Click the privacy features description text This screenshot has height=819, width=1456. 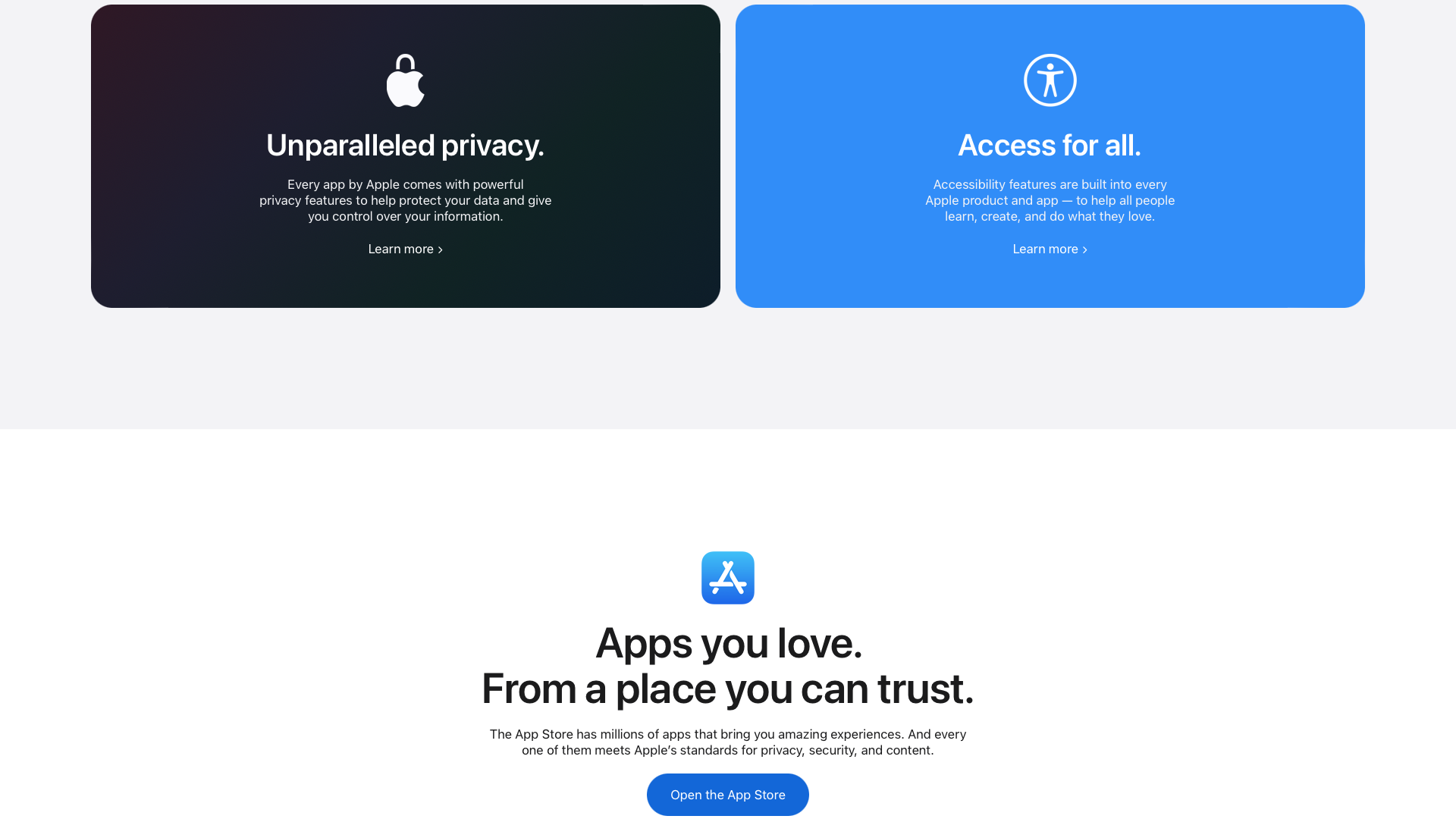pos(406,200)
